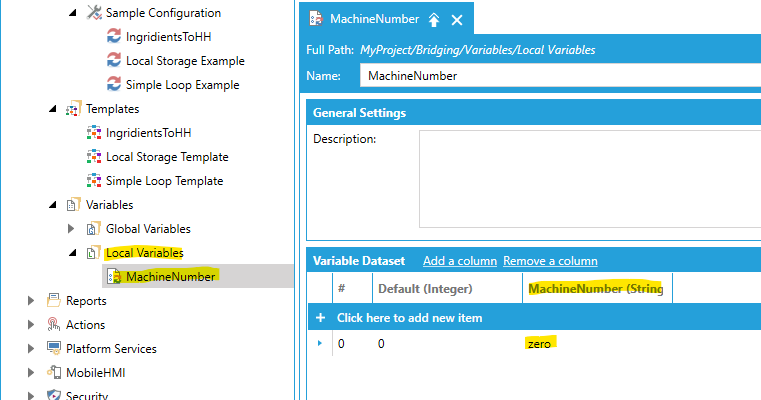Click the pin arrow icon on MachineNumber tab
Viewport: 761px width, 400px height.
(434, 20)
